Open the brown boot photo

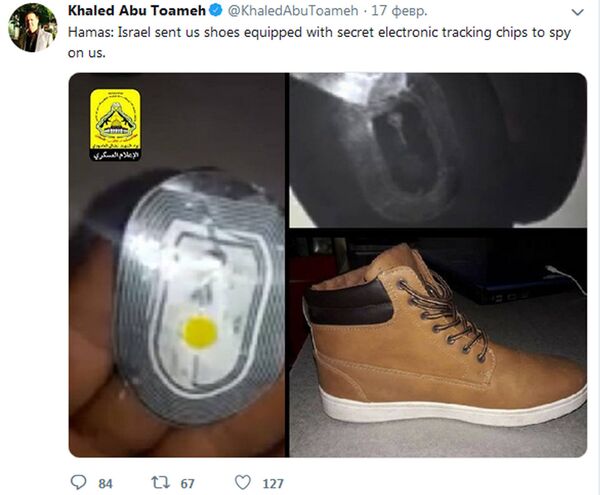[x=438, y=343]
